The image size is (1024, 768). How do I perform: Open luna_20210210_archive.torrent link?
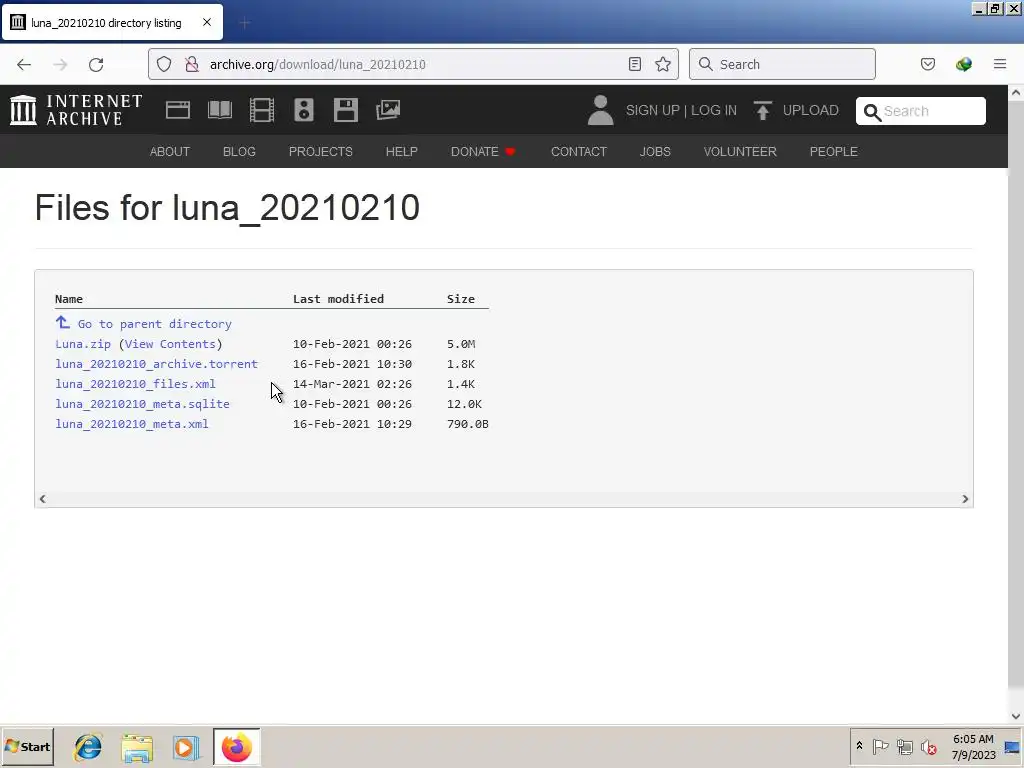pos(156,364)
